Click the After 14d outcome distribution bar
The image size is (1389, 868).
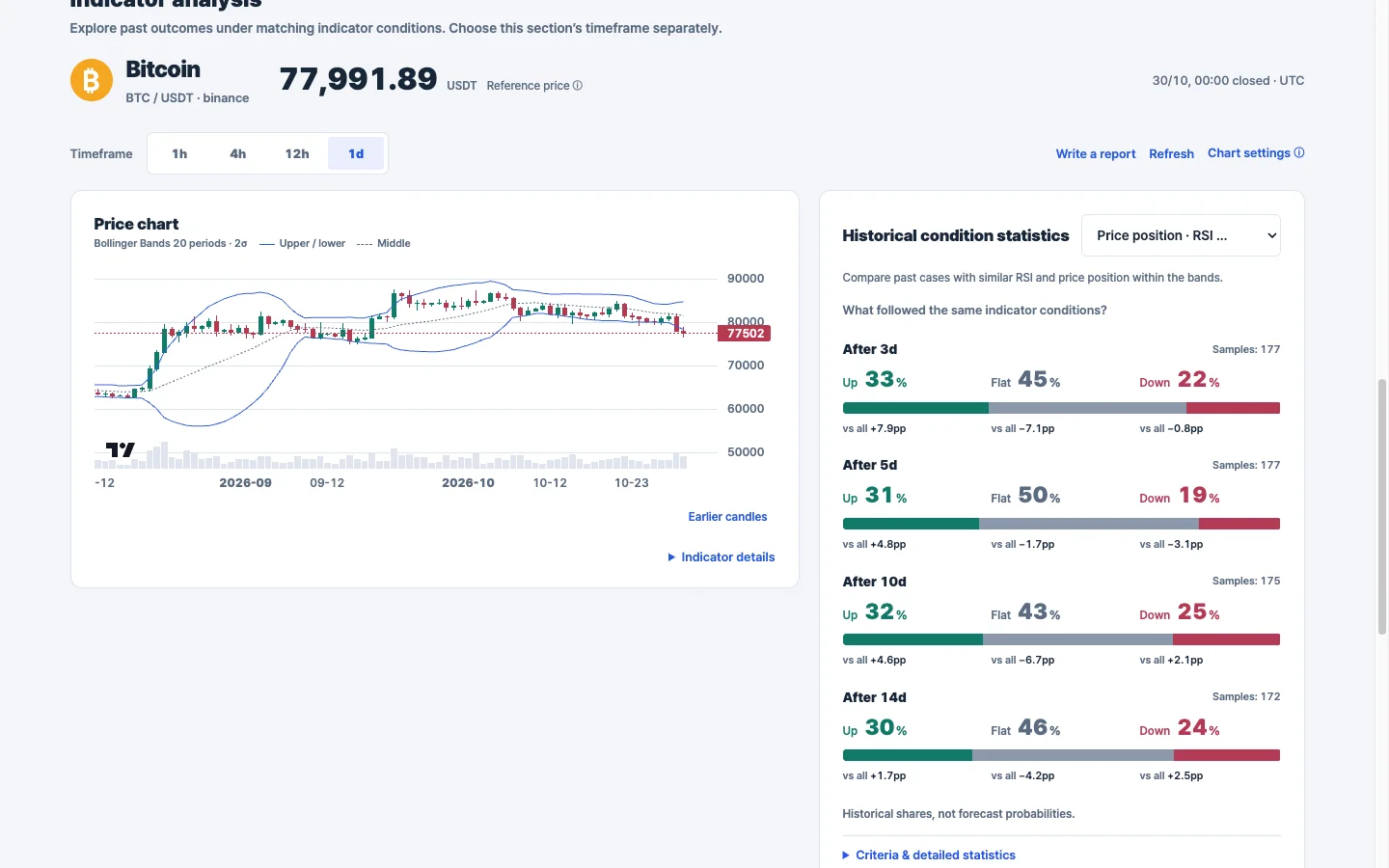coord(1061,755)
